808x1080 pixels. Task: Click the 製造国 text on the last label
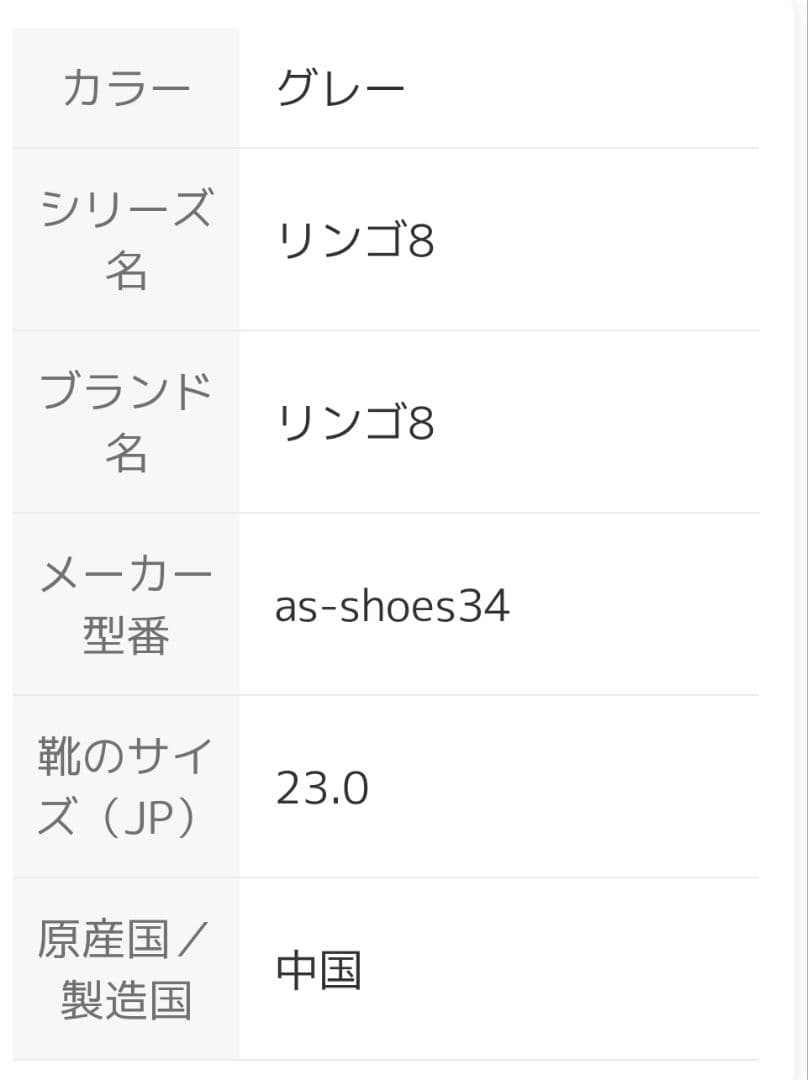[x=126, y=1002]
